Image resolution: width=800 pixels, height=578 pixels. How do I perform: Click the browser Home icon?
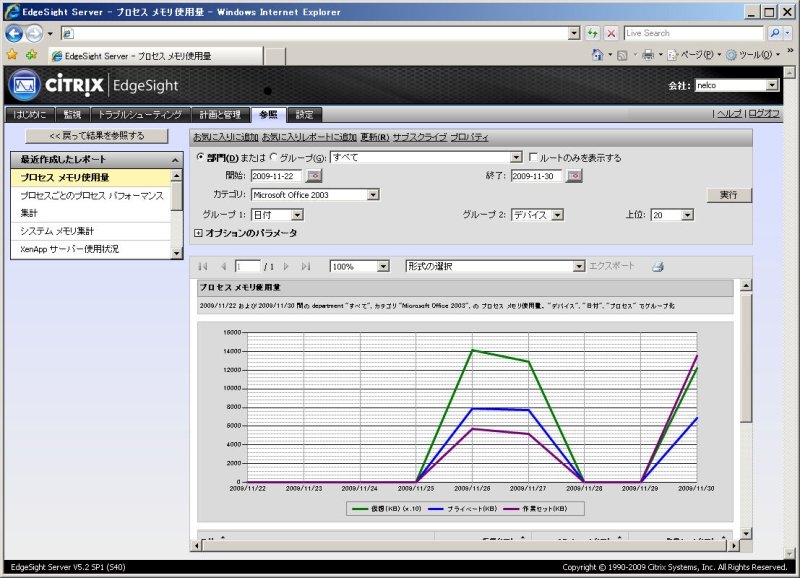pos(597,55)
